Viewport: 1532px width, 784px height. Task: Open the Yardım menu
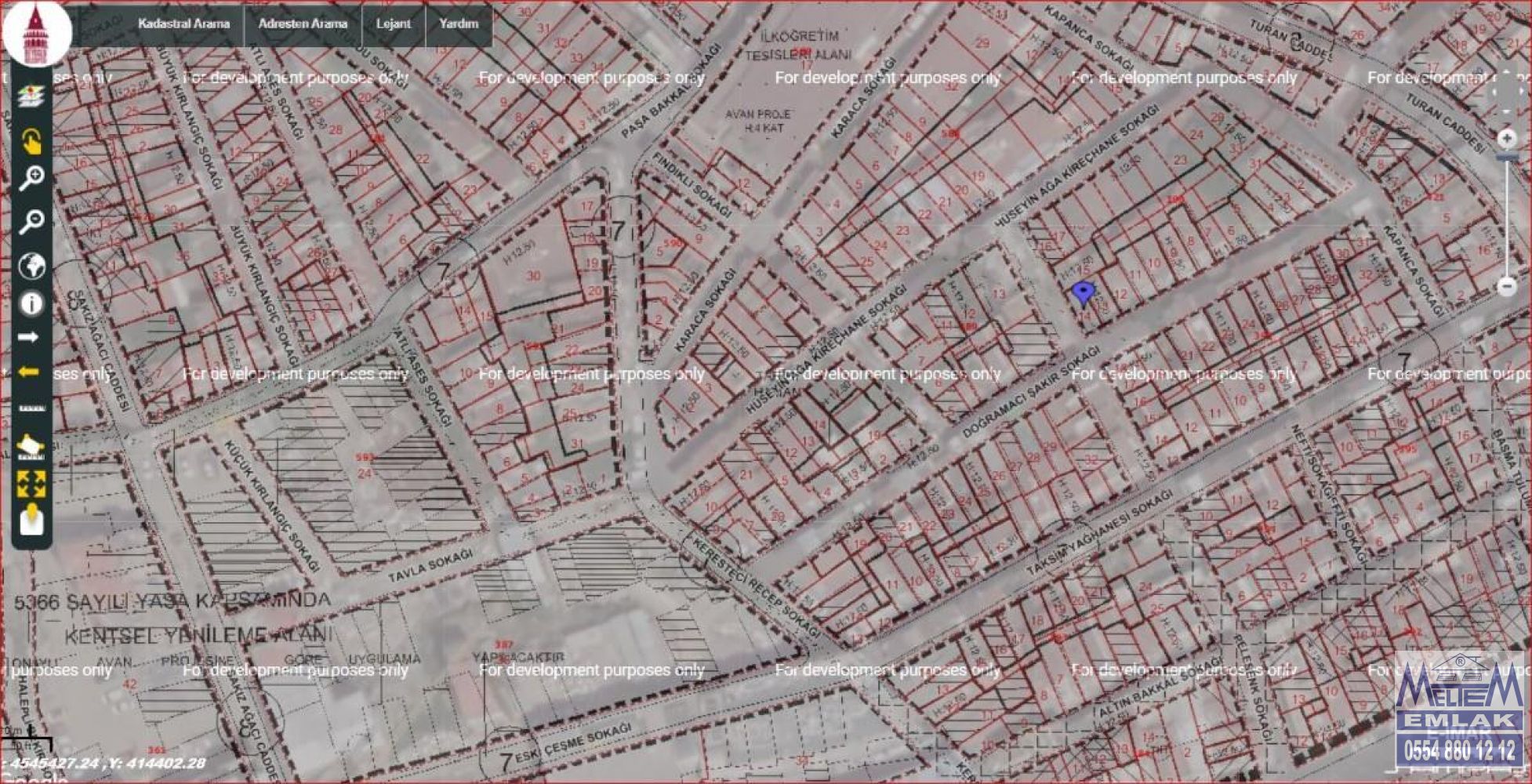(459, 24)
